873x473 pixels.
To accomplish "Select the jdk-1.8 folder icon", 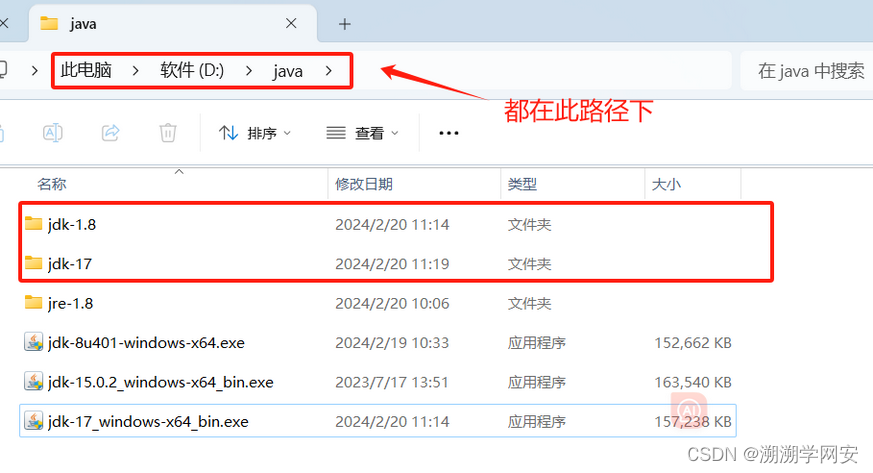I will coord(34,224).
